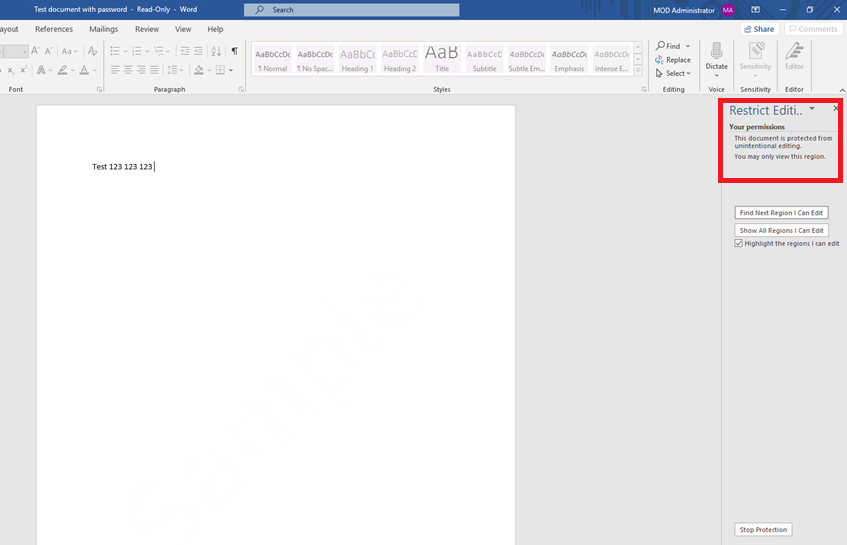The width and height of the screenshot is (847, 545).
Task: Click the font color A icon
Action: click(84, 70)
